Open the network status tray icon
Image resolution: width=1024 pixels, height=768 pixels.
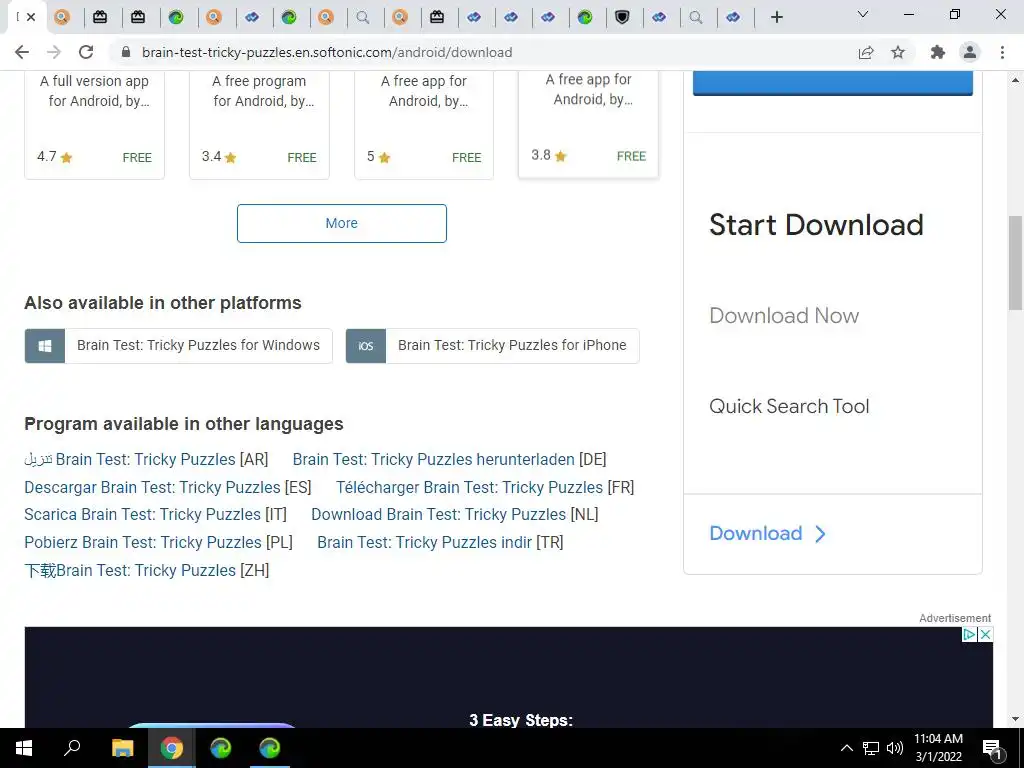871,748
